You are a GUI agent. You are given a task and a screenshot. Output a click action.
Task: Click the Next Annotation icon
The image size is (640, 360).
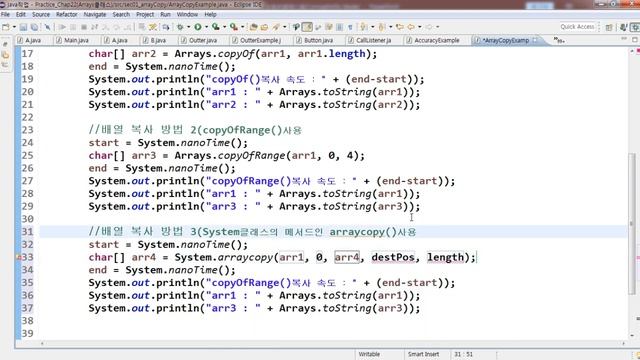(x=363, y=27)
